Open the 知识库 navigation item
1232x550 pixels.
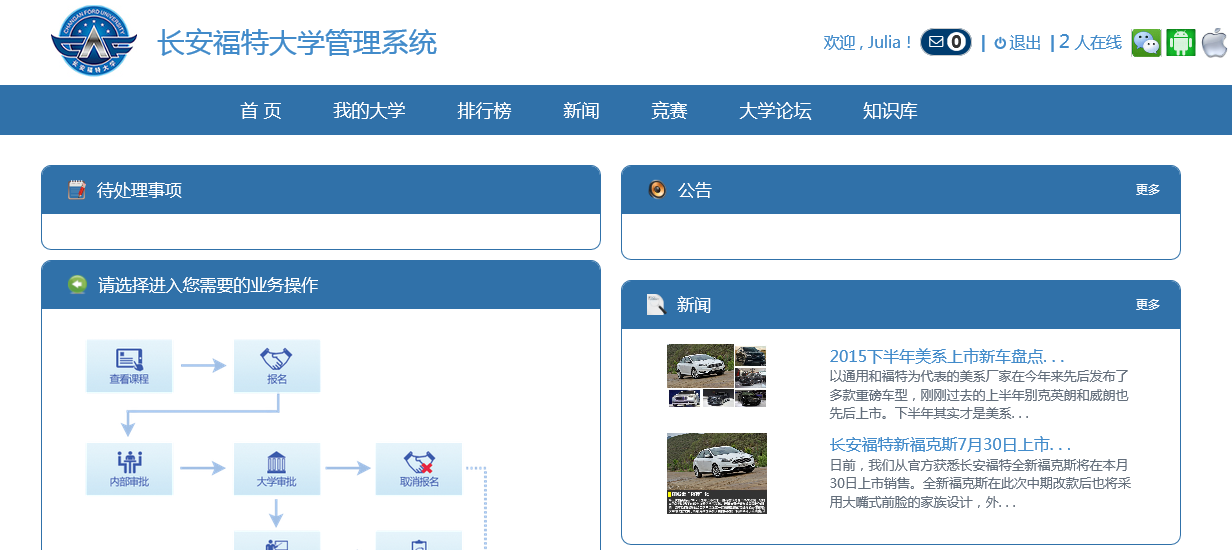[x=890, y=111]
